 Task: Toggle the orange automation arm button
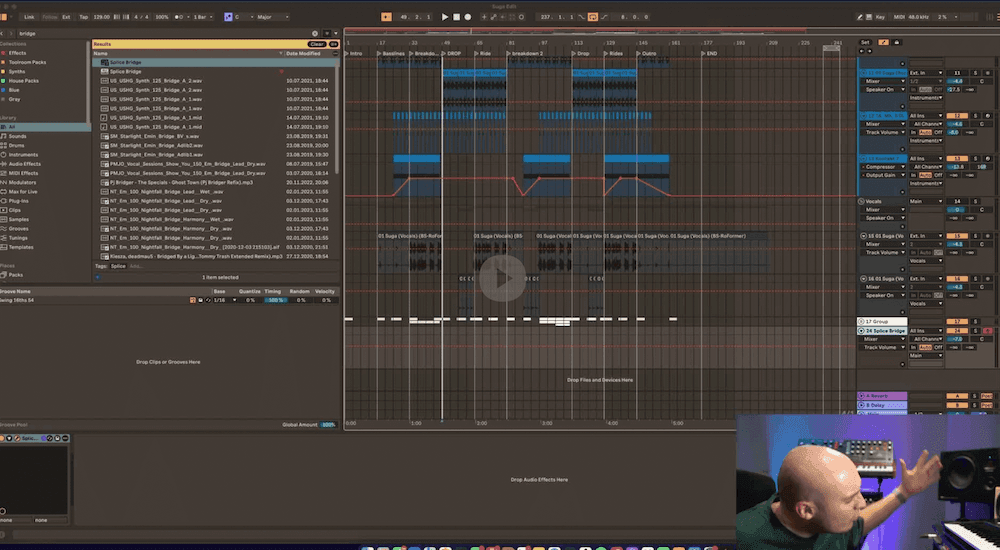(x=386, y=17)
